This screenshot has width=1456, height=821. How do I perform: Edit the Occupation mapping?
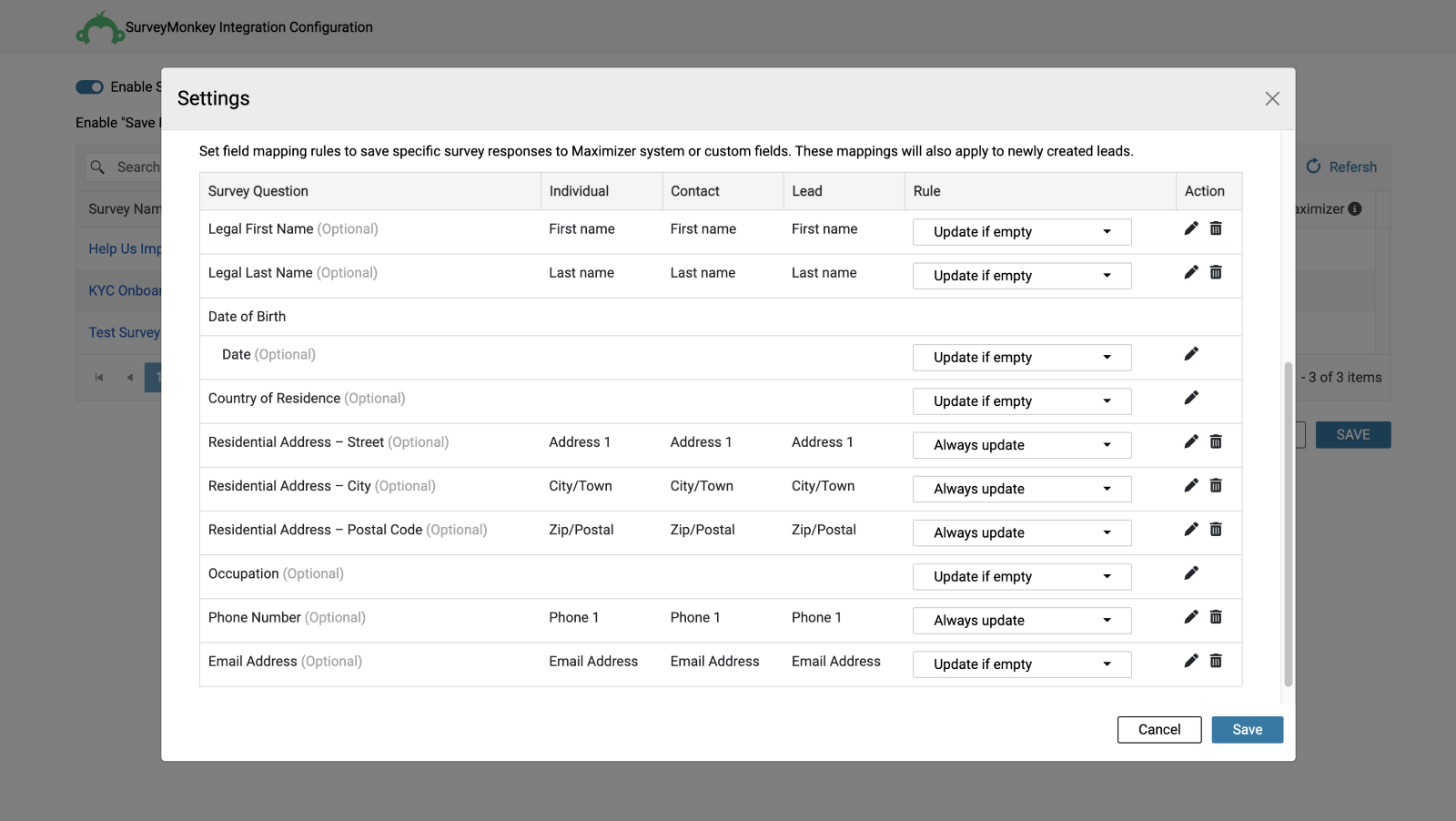tap(1190, 573)
